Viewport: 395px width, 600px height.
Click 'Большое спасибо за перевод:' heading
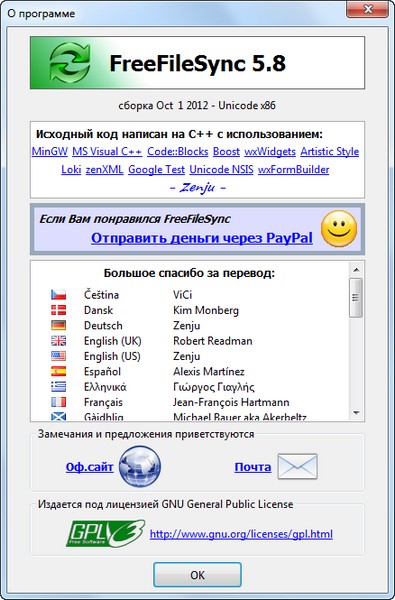click(x=189, y=274)
